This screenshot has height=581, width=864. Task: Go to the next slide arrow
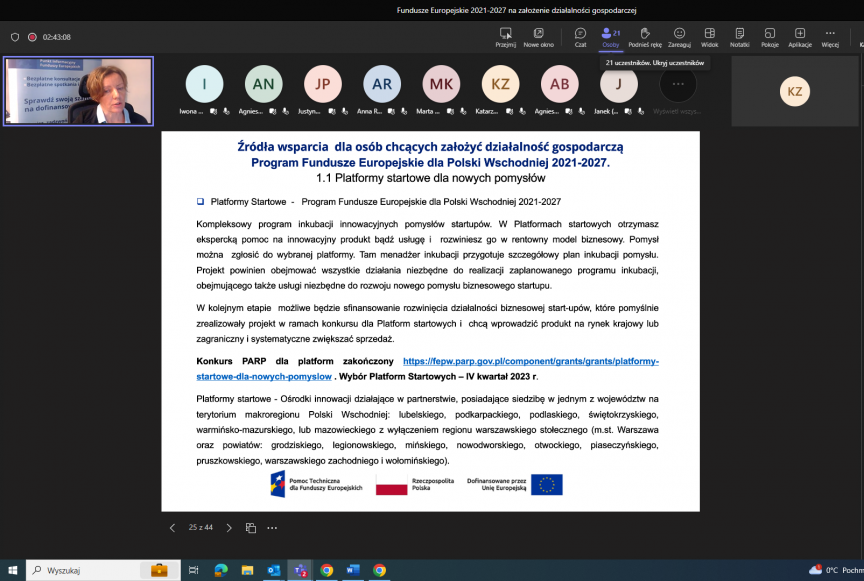(229, 528)
